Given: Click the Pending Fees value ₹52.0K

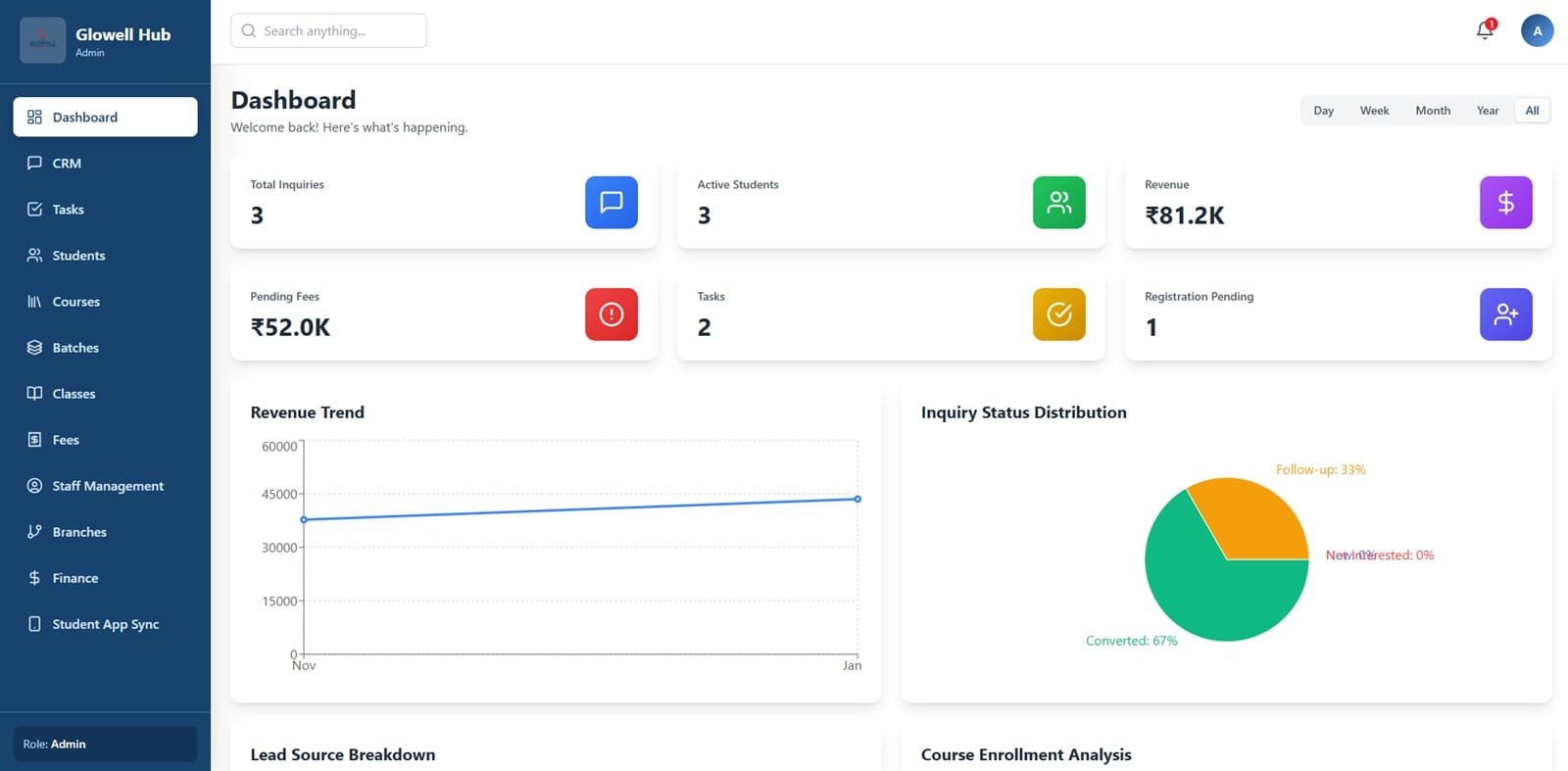Looking at the screenshot, I should [290, 327].
